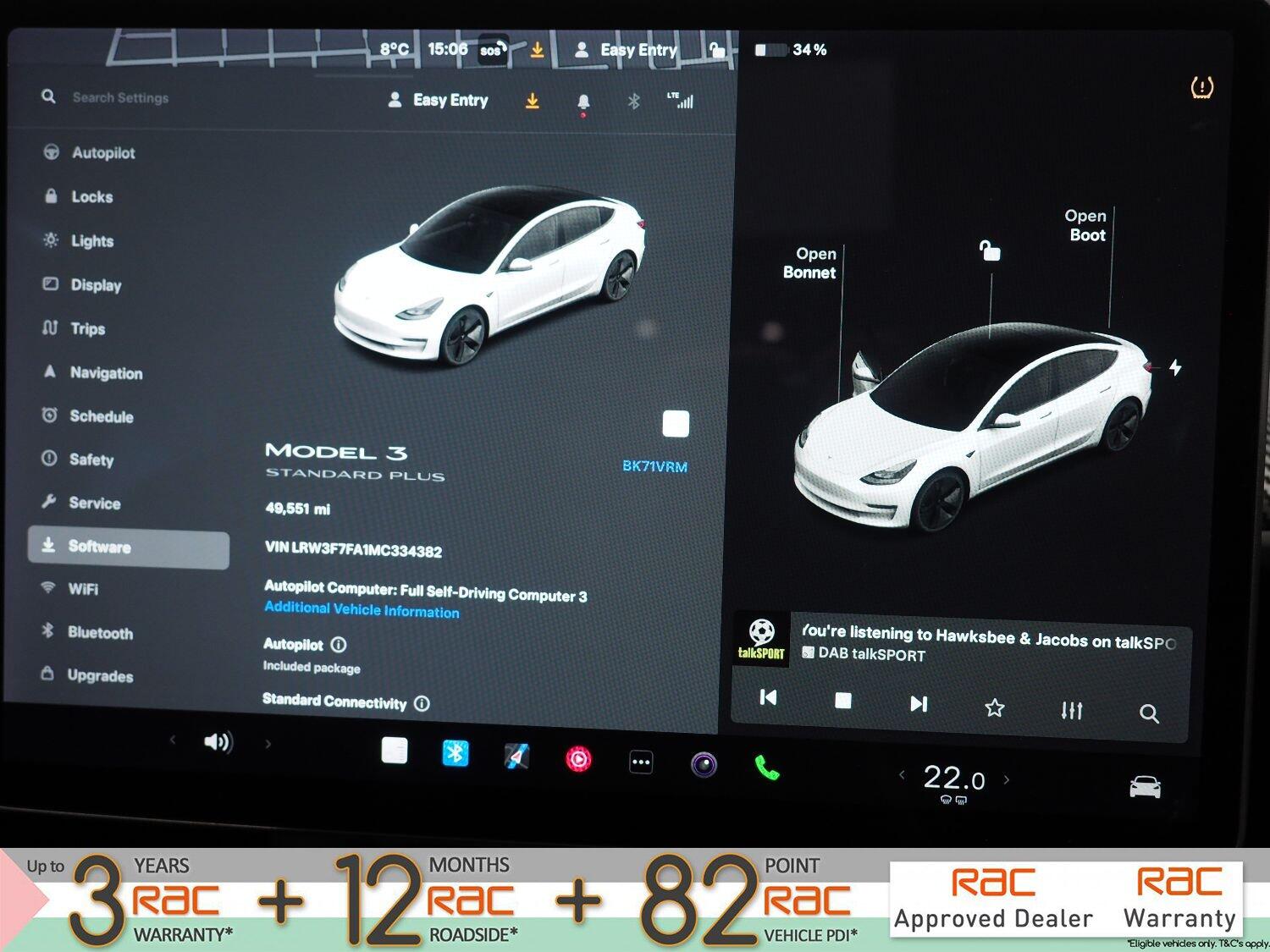The height and width of the screenshot is (952, 1270).
Task: Open the Navigation settings menu
Action: (x=106, y=373)
